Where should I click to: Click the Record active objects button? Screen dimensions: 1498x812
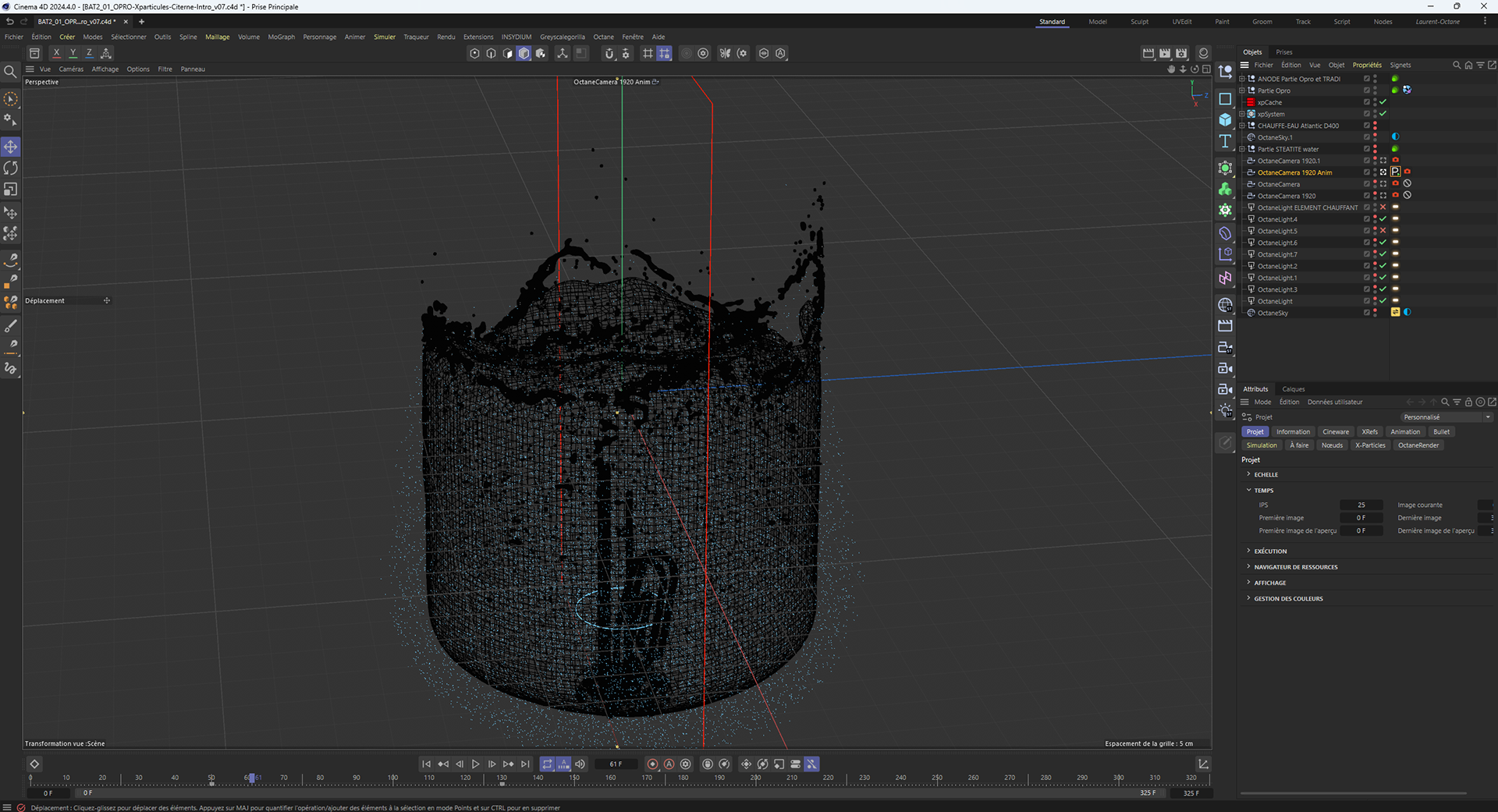point(652,764)
